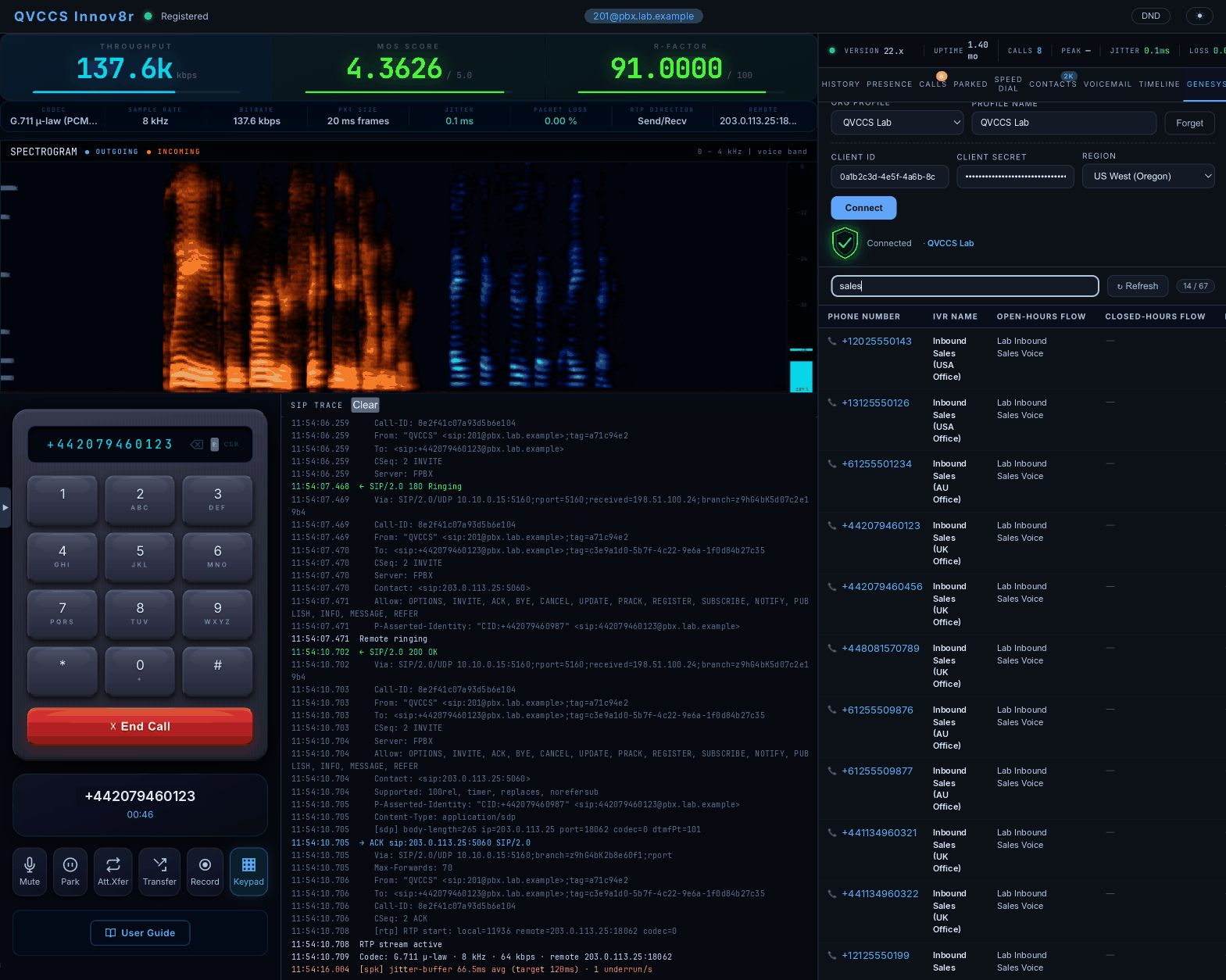
Task: Click the connected shield status icon
Action: [845, 243]
